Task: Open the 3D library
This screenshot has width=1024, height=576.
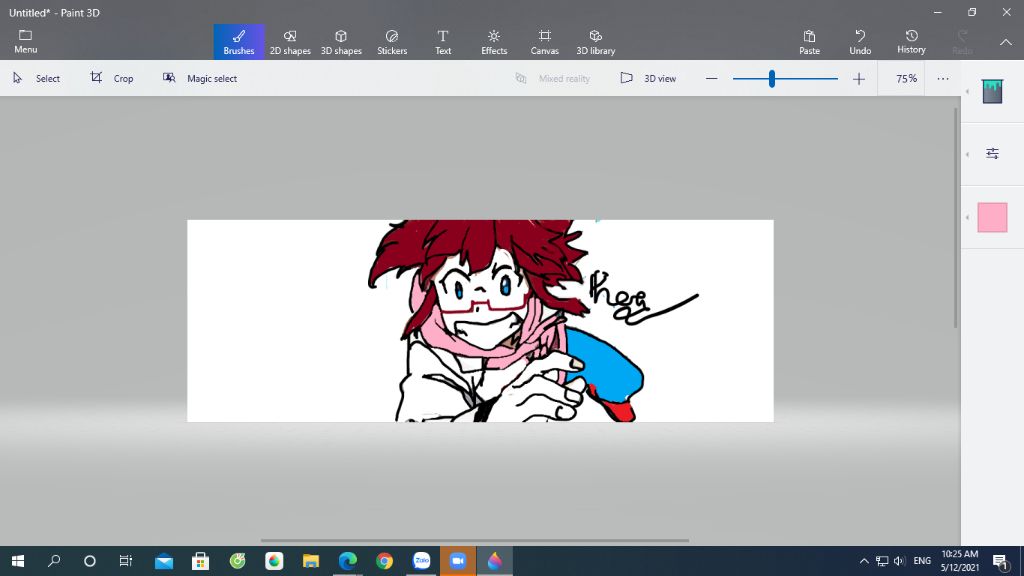Action: coord(596,42)
